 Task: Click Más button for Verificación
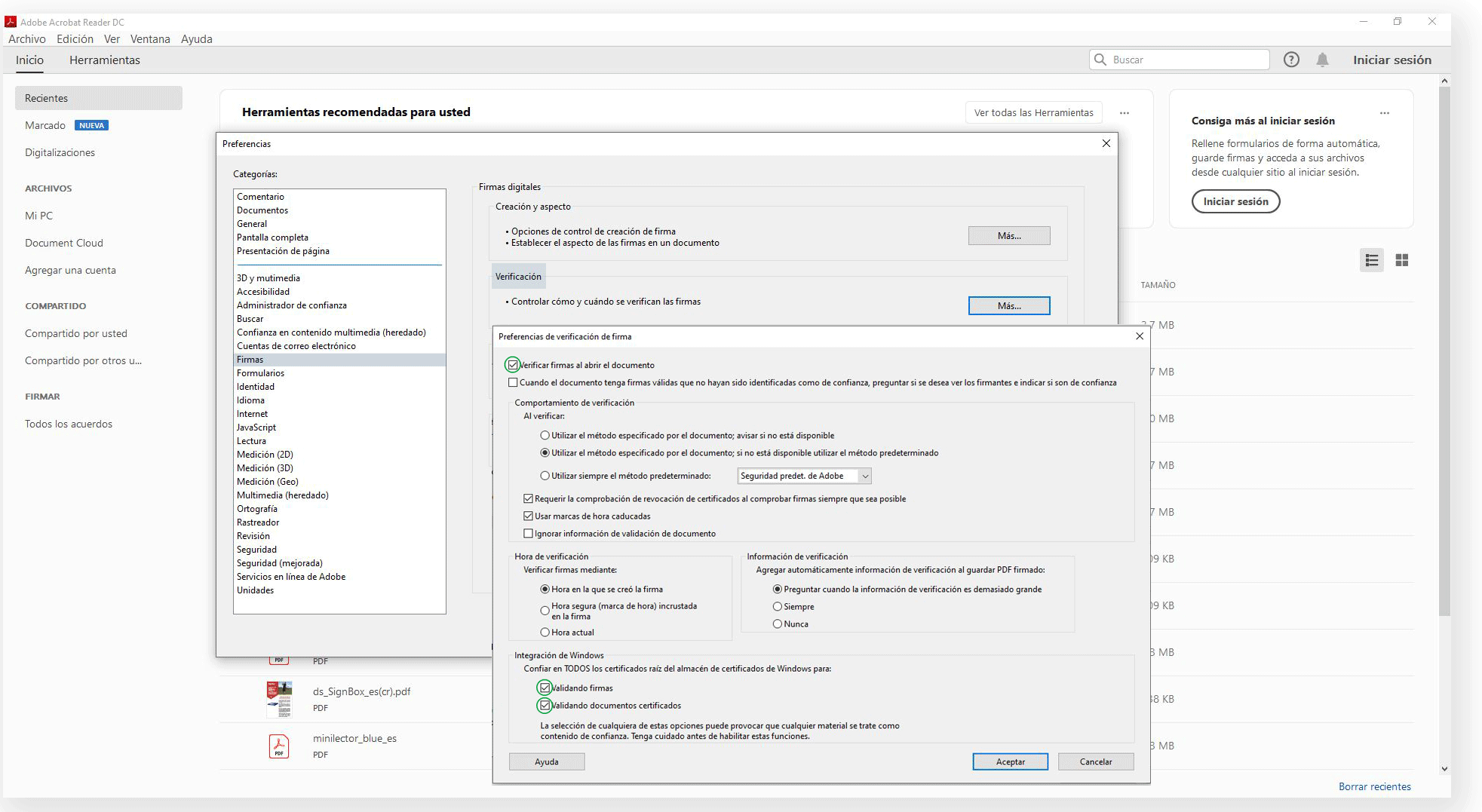coord(1009,305)
